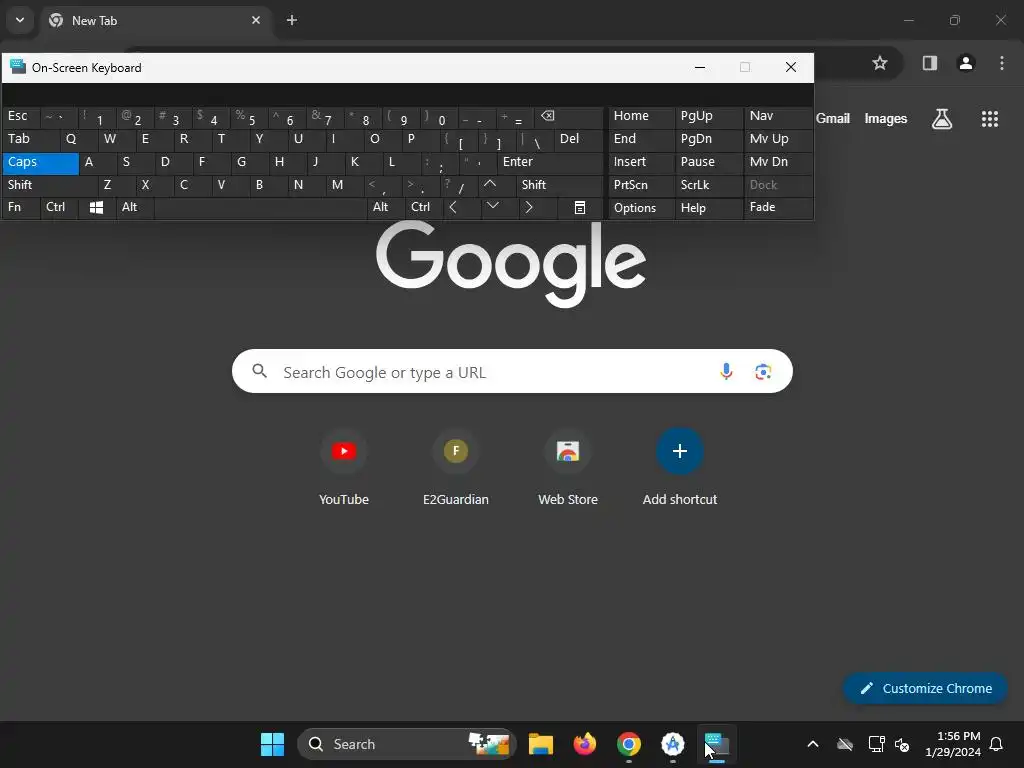Open Chrome's three-dot menu

pyautogui.click(x=1001, y=63)
